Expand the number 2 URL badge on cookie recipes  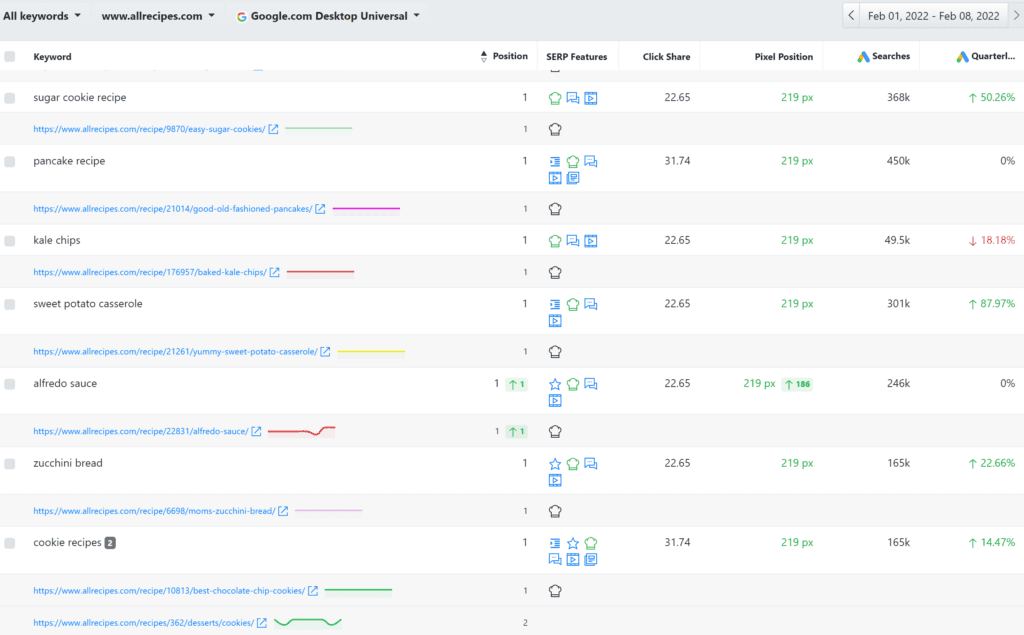[110, 543]
